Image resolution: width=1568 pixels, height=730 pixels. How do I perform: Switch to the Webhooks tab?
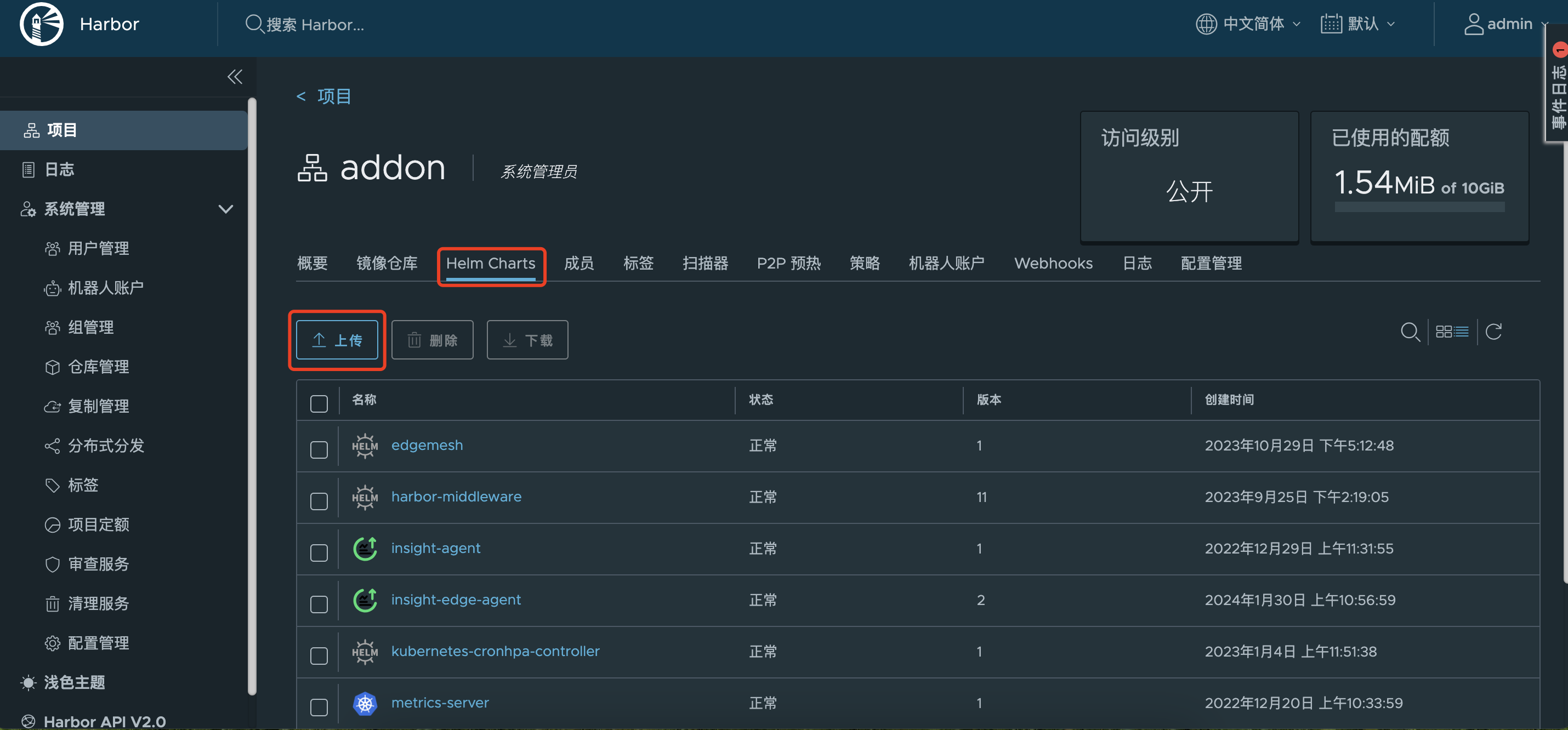click(1053, 263)
